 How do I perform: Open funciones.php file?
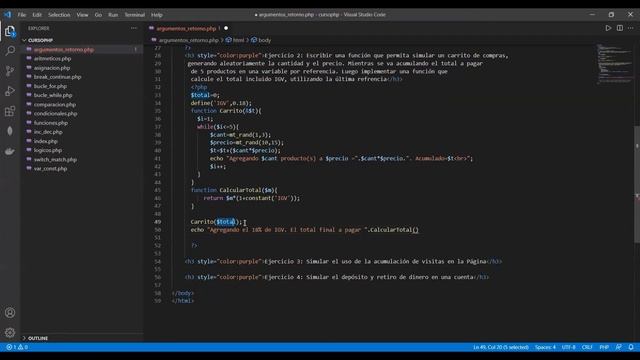coord(51,123)
